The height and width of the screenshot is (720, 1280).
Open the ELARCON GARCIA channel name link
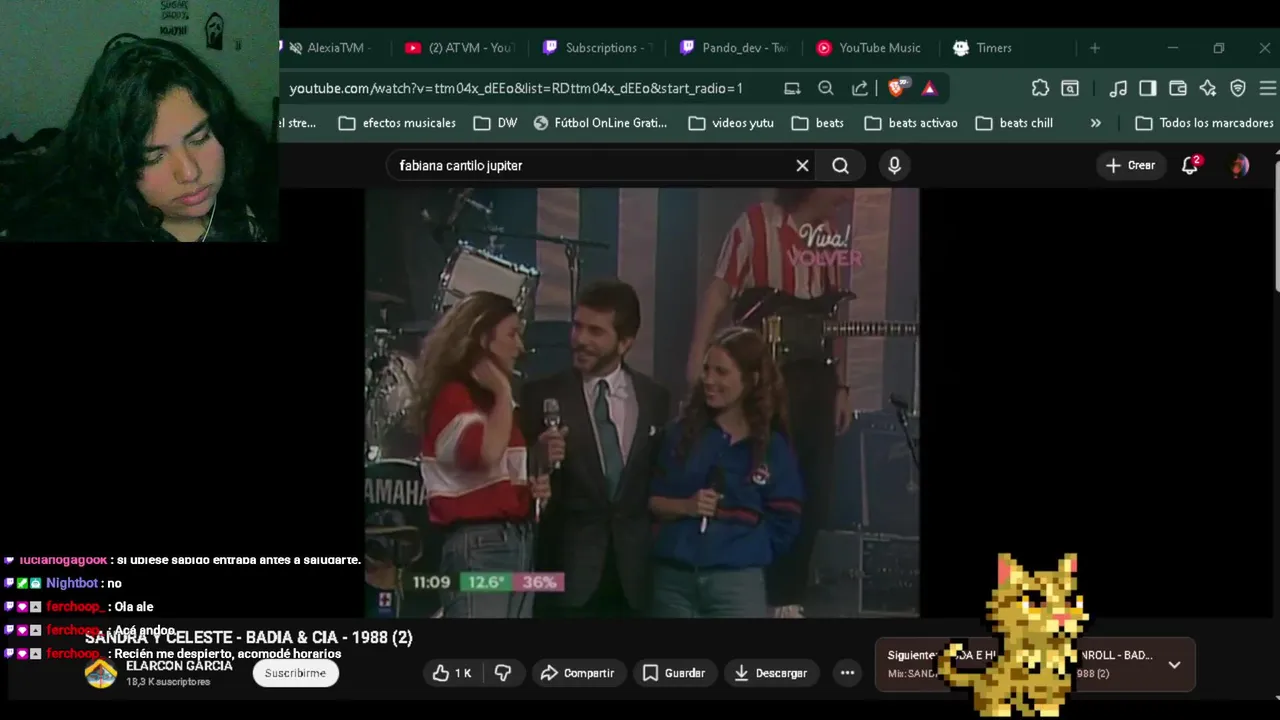pos(179,666)
